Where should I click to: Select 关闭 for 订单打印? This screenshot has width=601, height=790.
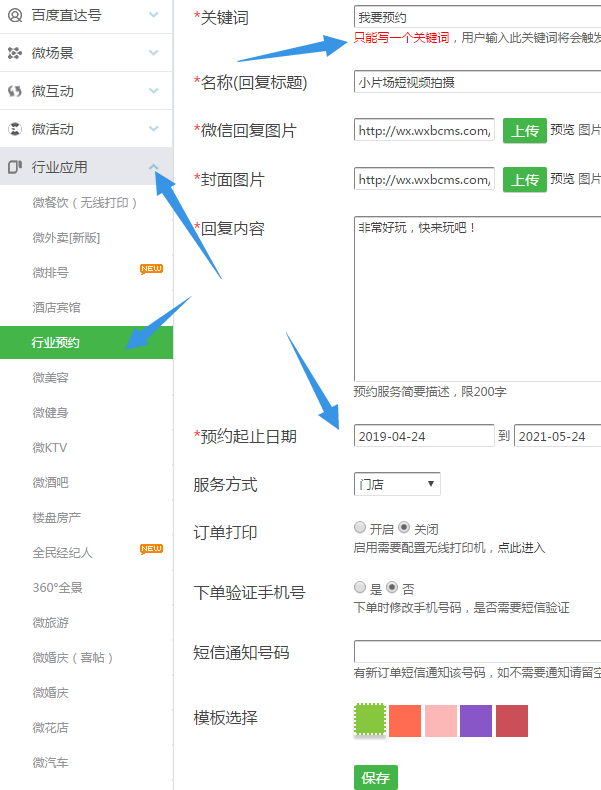404,527
